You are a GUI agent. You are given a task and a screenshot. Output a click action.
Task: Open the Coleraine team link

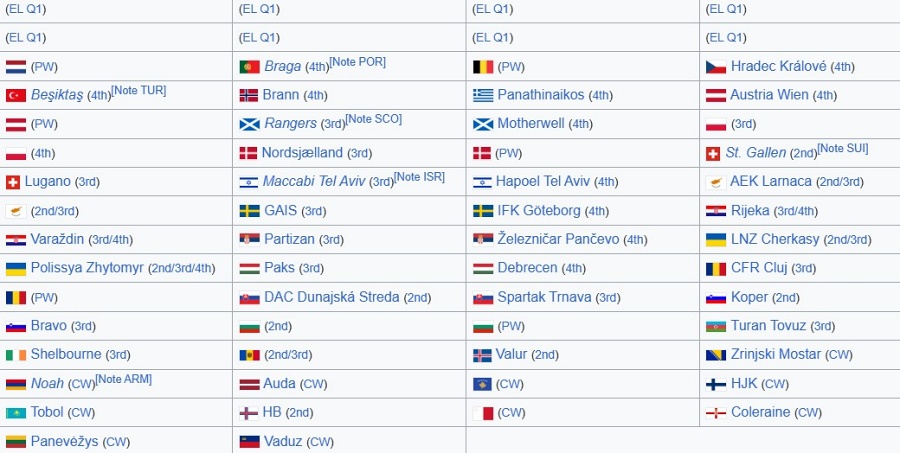761,412
